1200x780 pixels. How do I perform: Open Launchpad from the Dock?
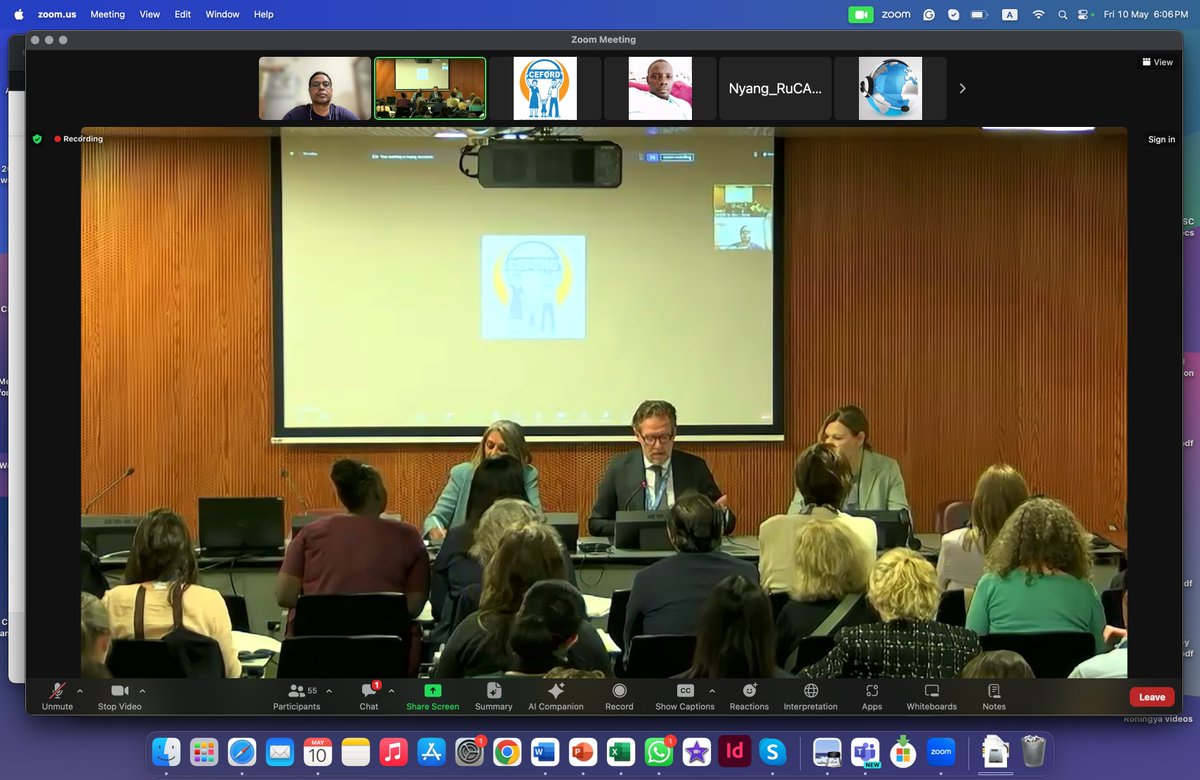[x=204, y=752]
